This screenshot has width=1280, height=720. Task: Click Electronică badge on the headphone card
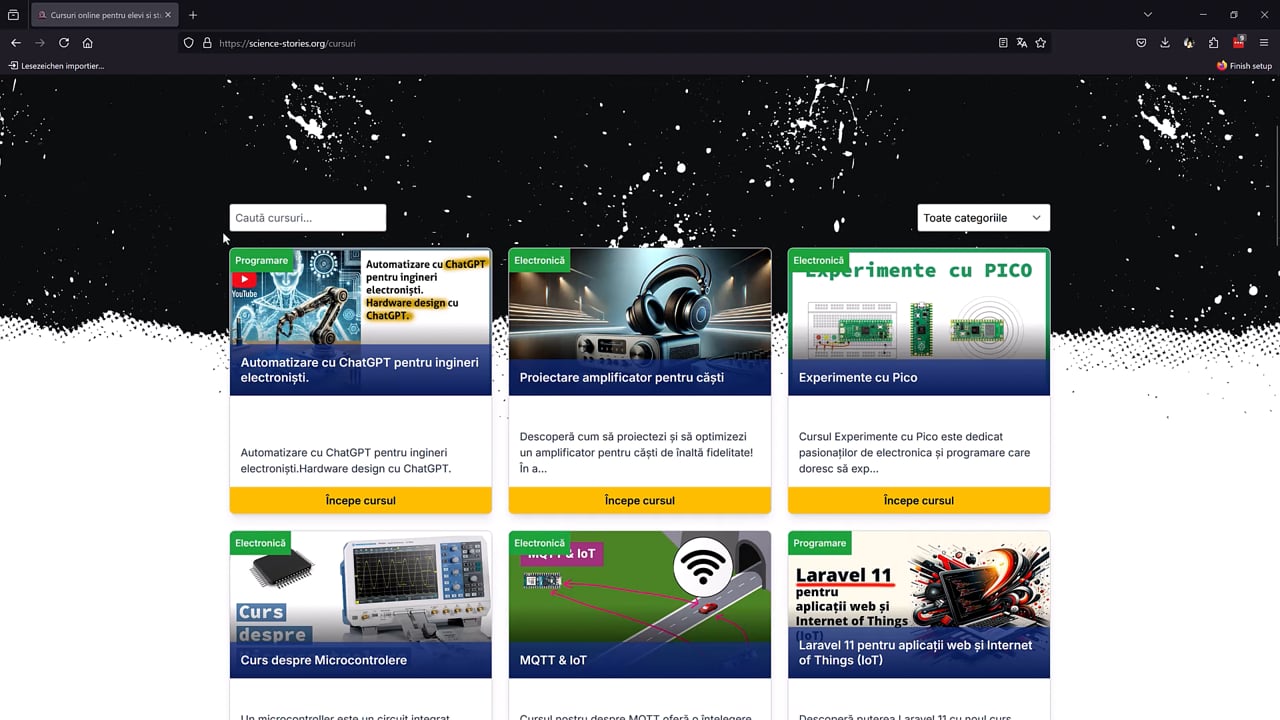pos(540,260)
